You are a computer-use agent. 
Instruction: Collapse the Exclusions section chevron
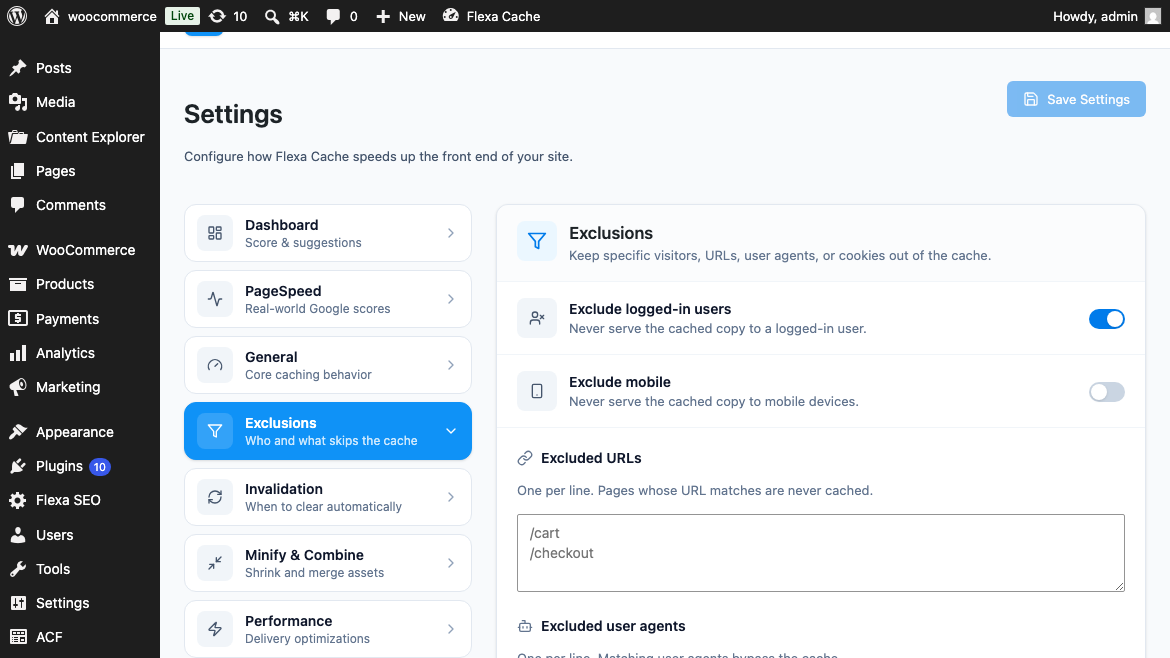pos(451,431)
